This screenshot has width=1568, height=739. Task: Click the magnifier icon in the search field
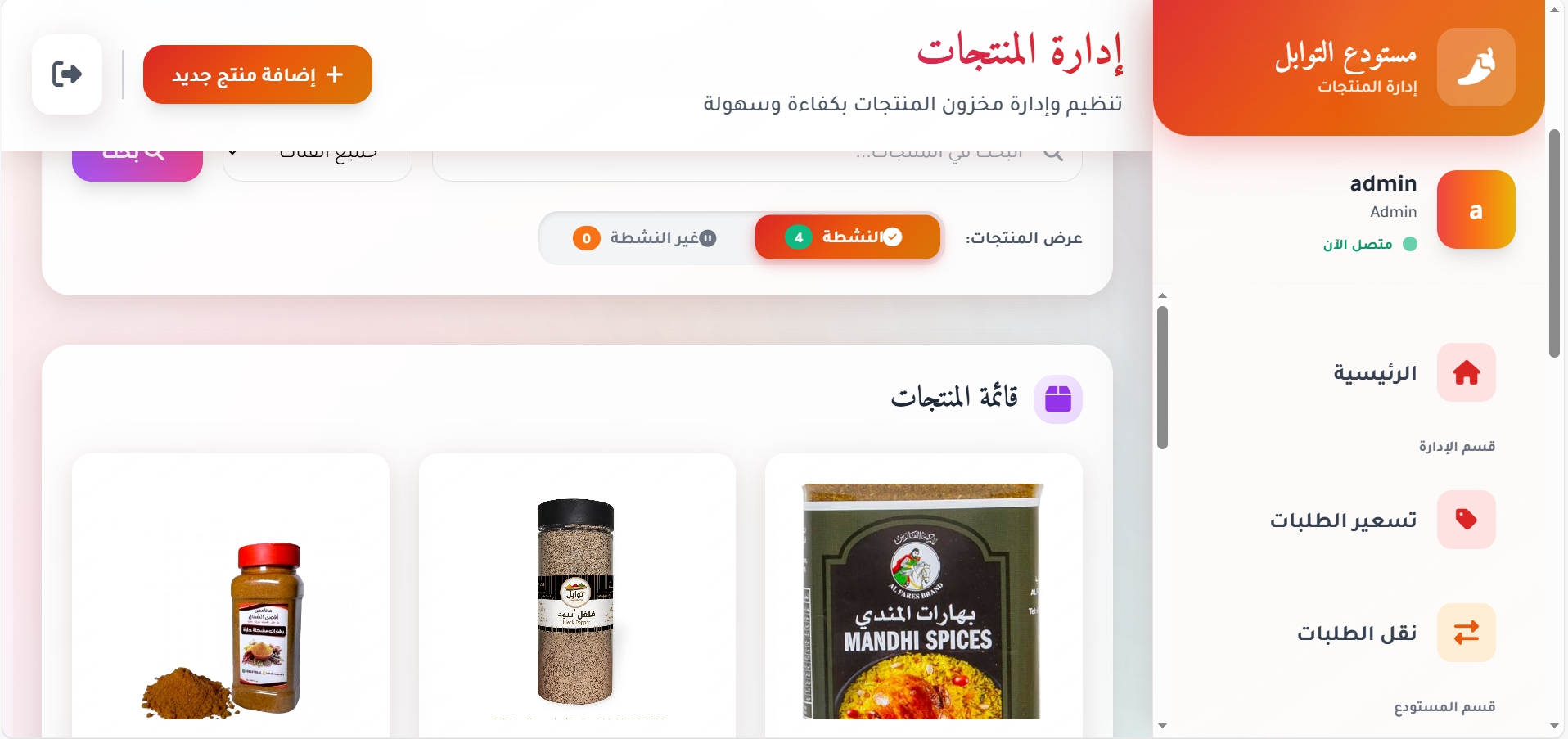coord(1054,154)
